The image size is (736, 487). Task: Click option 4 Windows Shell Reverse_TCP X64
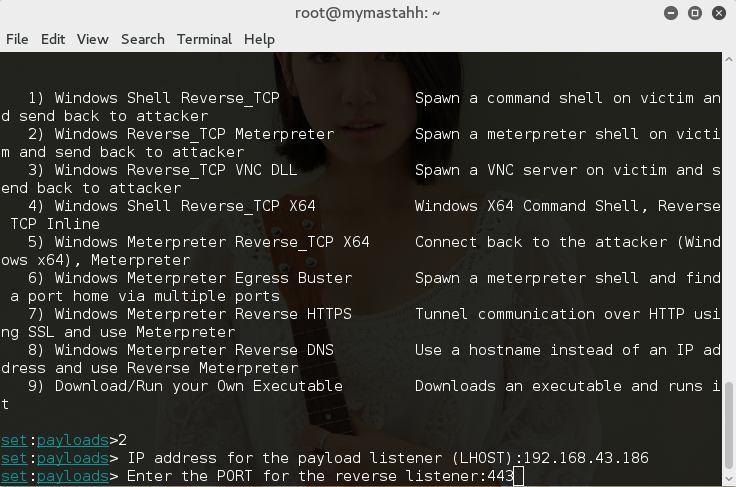pos(171,206)
